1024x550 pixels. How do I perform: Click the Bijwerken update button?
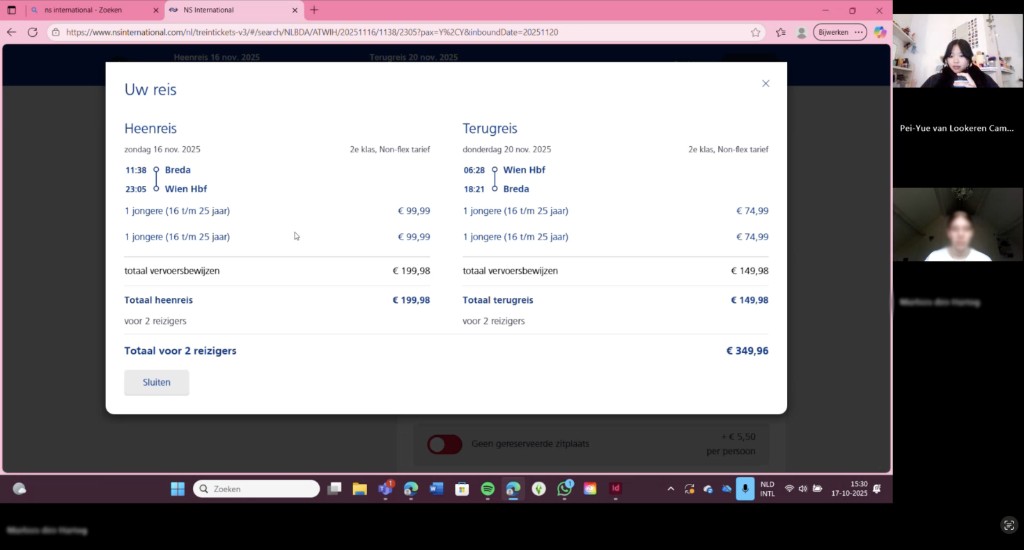point(839,32)
